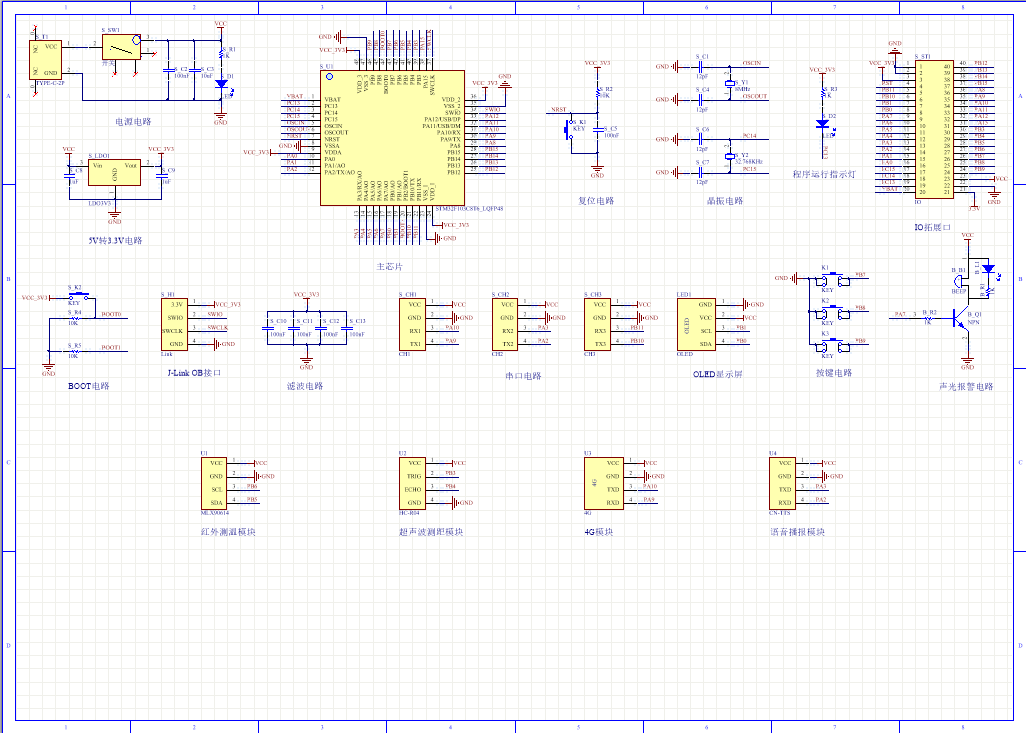Click the '超声波测距模块' section title
The image size is (1026, 733).
coord(431,532)
